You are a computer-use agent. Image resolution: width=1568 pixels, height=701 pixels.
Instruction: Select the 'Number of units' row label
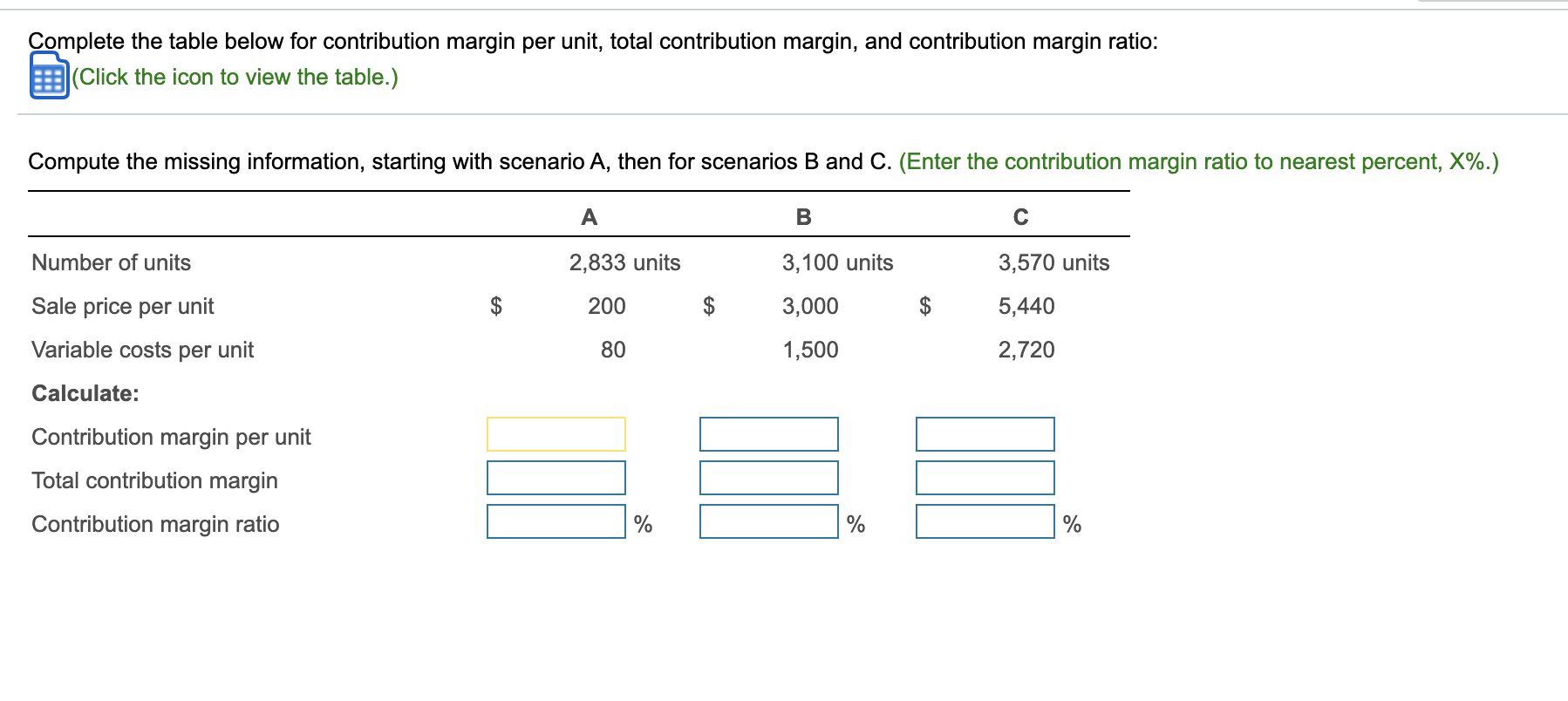pos(110,262)
